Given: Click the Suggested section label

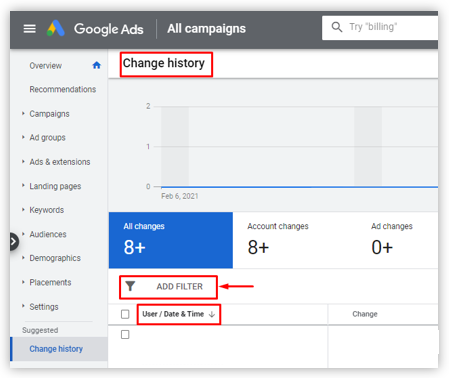Looking at the screenshot, I should (40, 330).
